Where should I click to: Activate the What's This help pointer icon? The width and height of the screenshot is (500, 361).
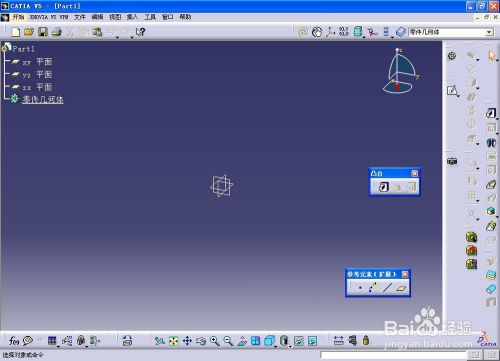tap(140, 32)
